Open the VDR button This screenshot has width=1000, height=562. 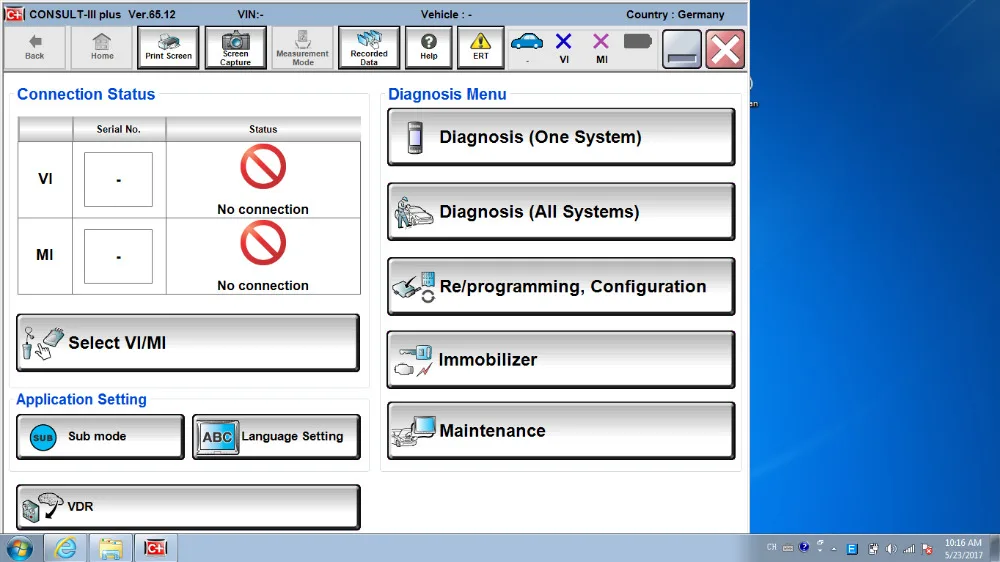tap(188, 507)
